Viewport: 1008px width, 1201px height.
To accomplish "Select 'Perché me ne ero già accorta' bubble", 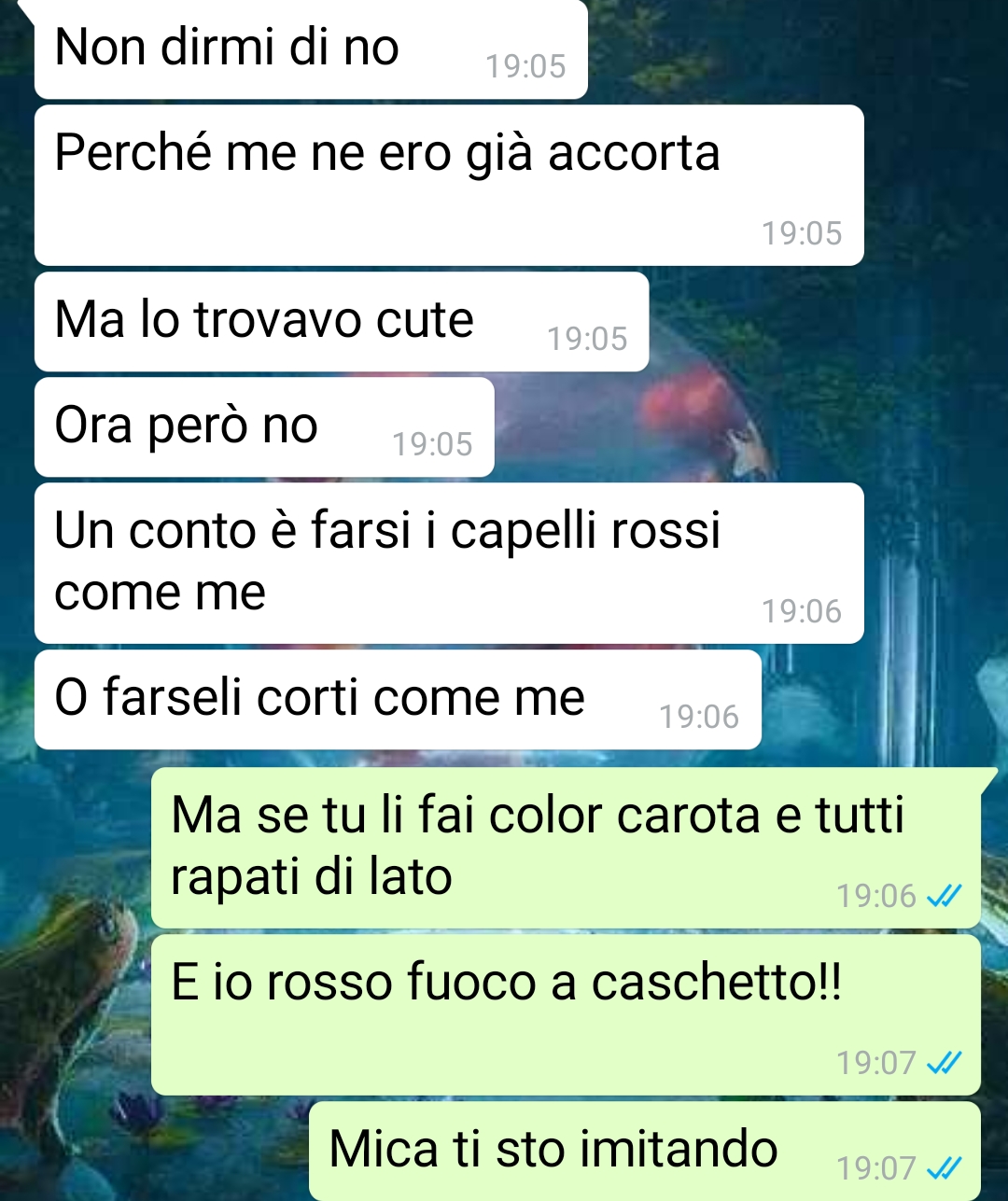I will (449, 185).
